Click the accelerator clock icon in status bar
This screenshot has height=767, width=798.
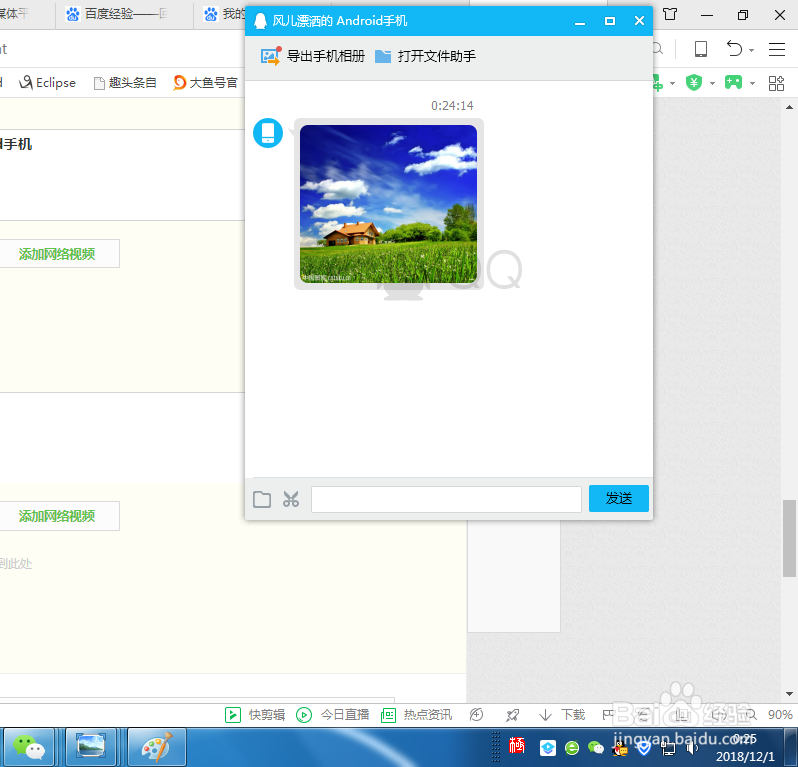tap(476, 715)
